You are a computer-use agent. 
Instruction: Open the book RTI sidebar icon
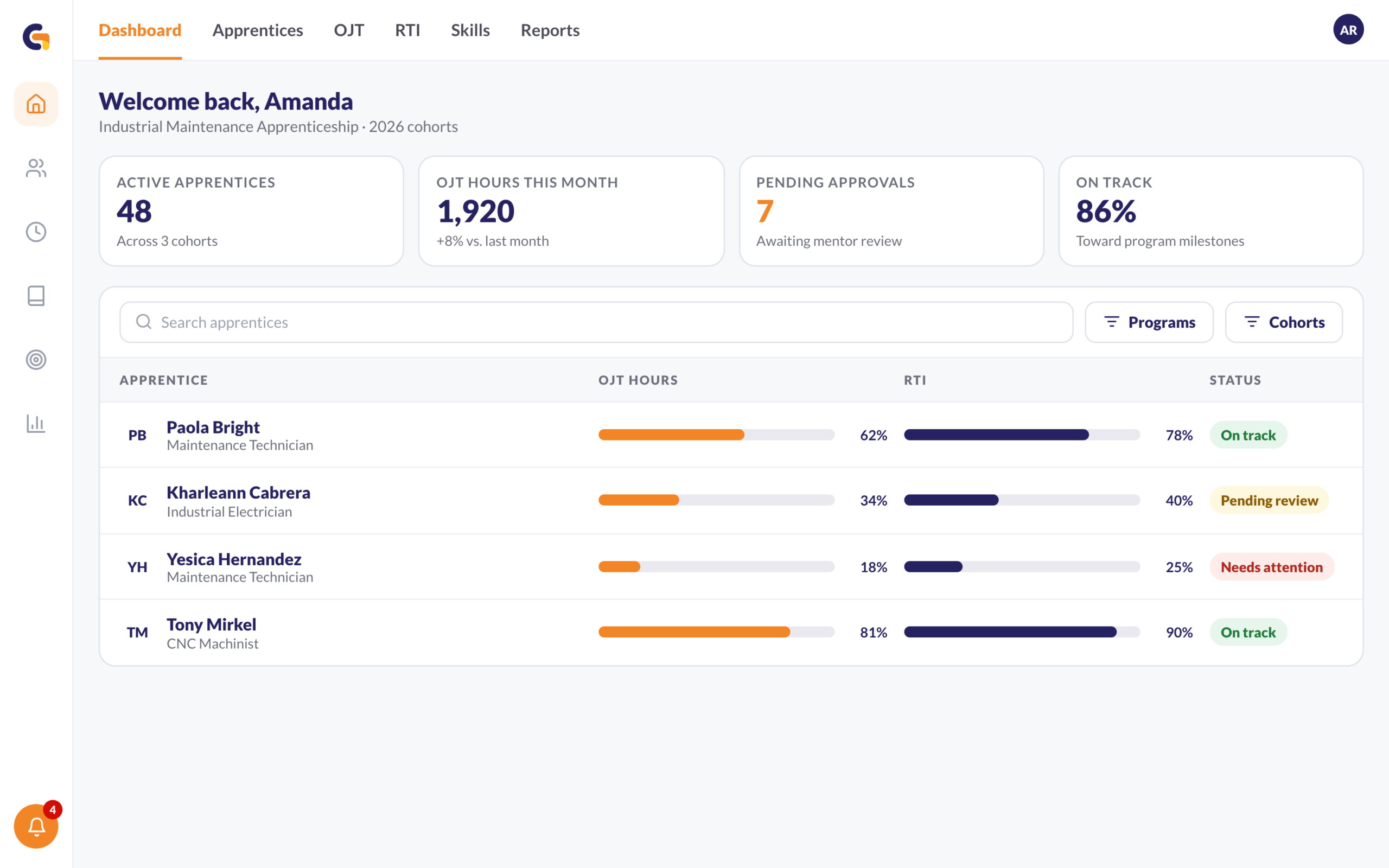point(36,296)
